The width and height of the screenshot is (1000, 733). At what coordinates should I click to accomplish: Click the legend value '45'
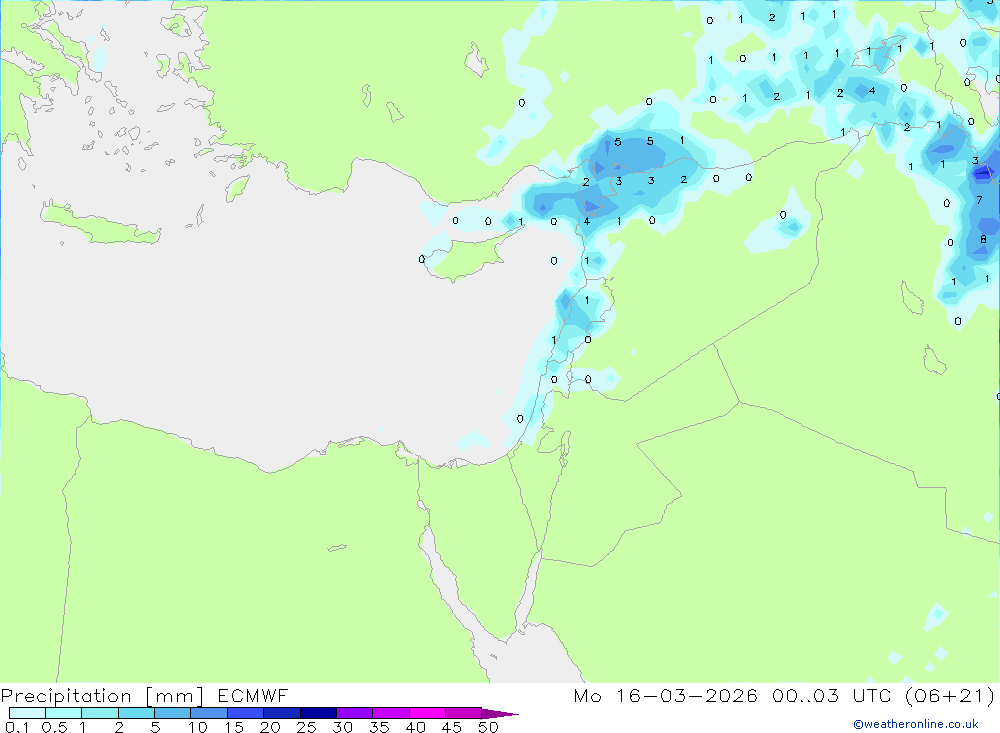point(452,727)
